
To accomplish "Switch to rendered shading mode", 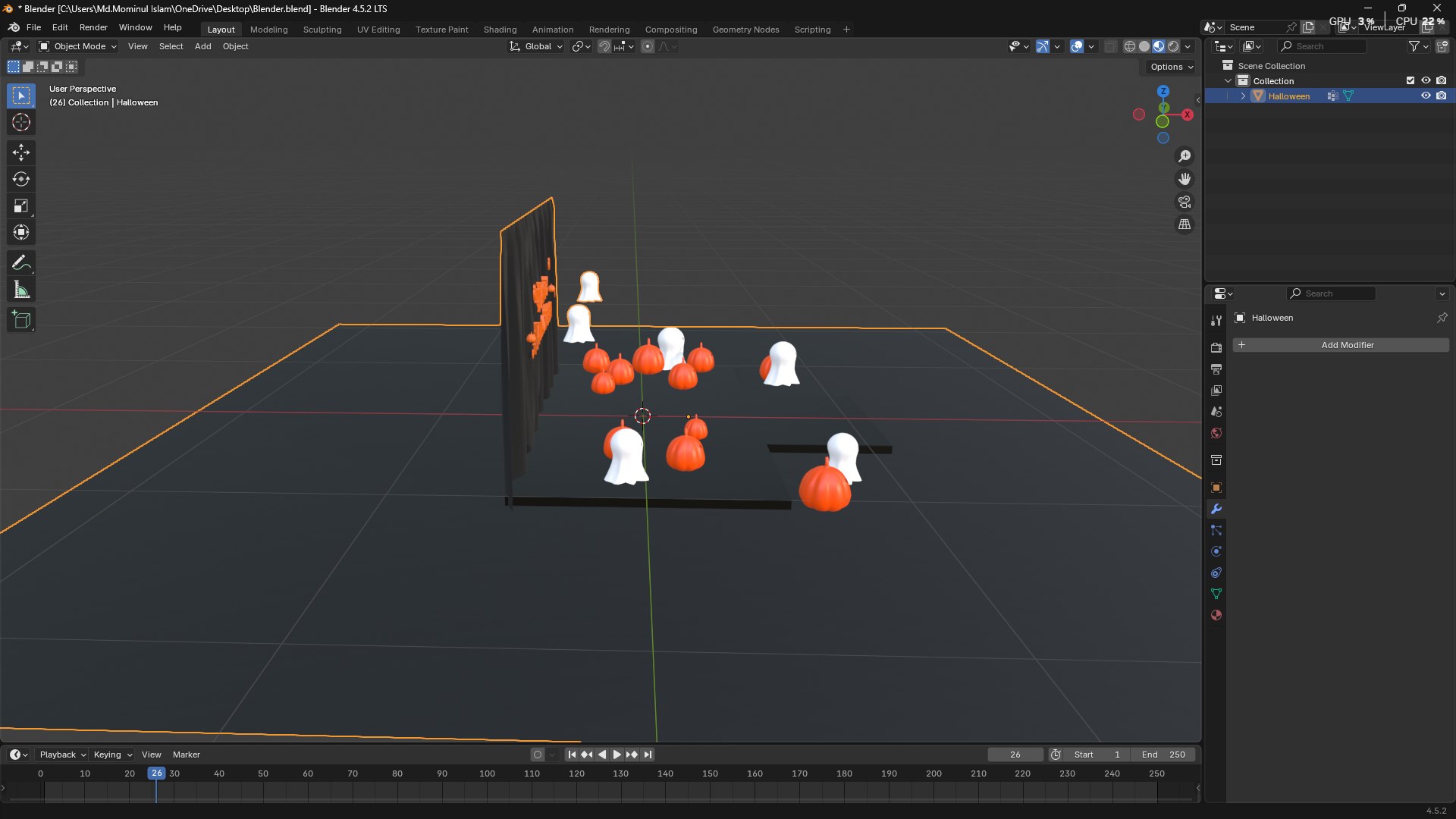I will [x=1173, y=46].
